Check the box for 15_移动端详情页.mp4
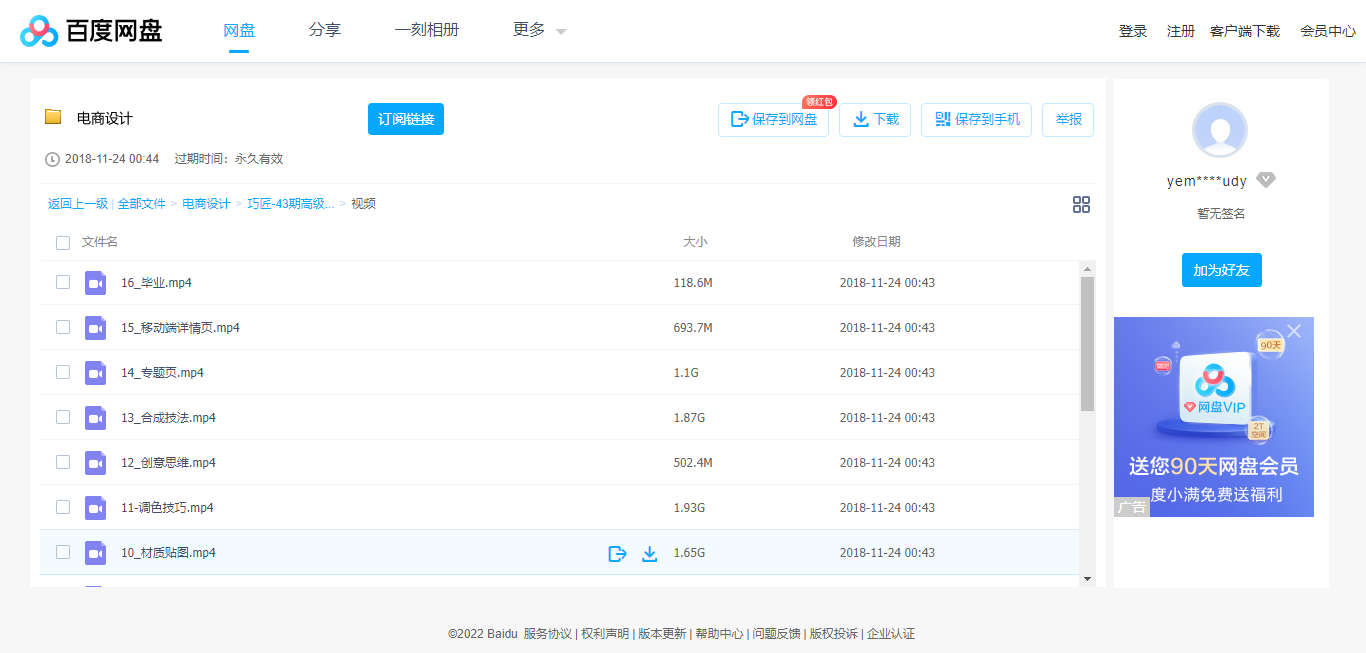Image resolution: width=1366 pixels, height=653 pixels. 63,327
